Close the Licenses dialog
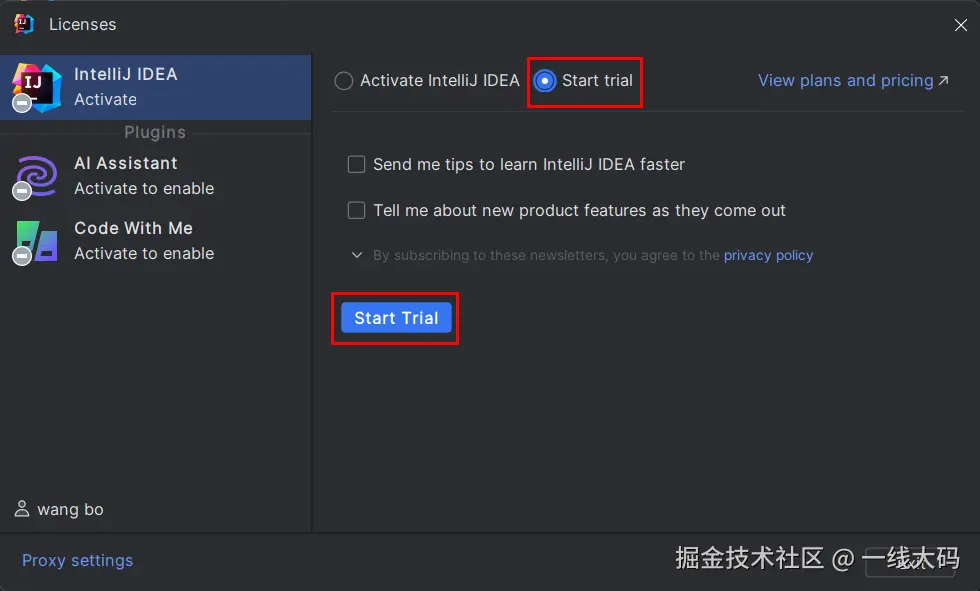This screenshot has width=980, height=591. tap(960, 25)
